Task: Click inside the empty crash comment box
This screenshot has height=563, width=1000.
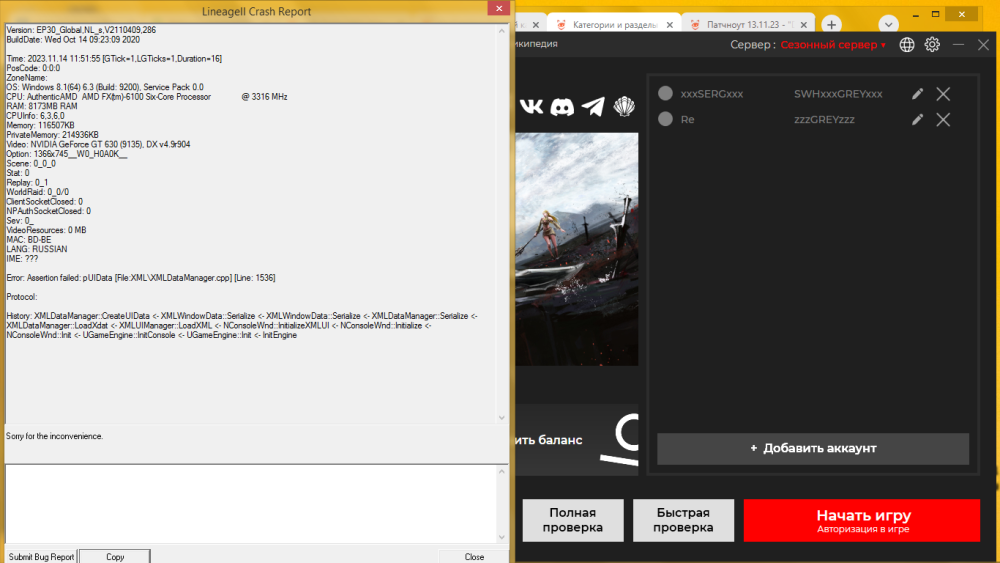Action: [250, 505]
